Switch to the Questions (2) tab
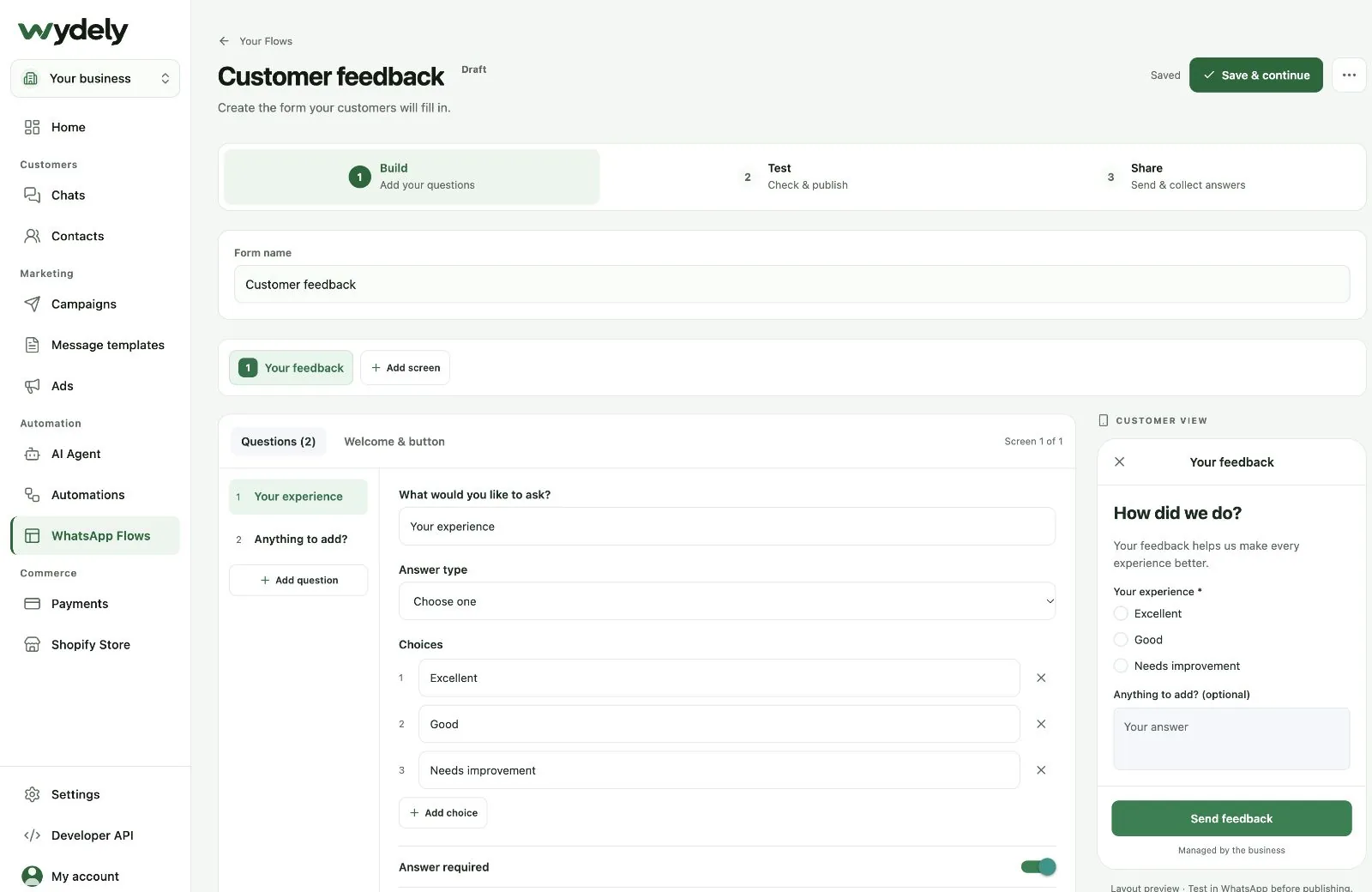Screen dimensions: 1372x892 coord(278,442)
